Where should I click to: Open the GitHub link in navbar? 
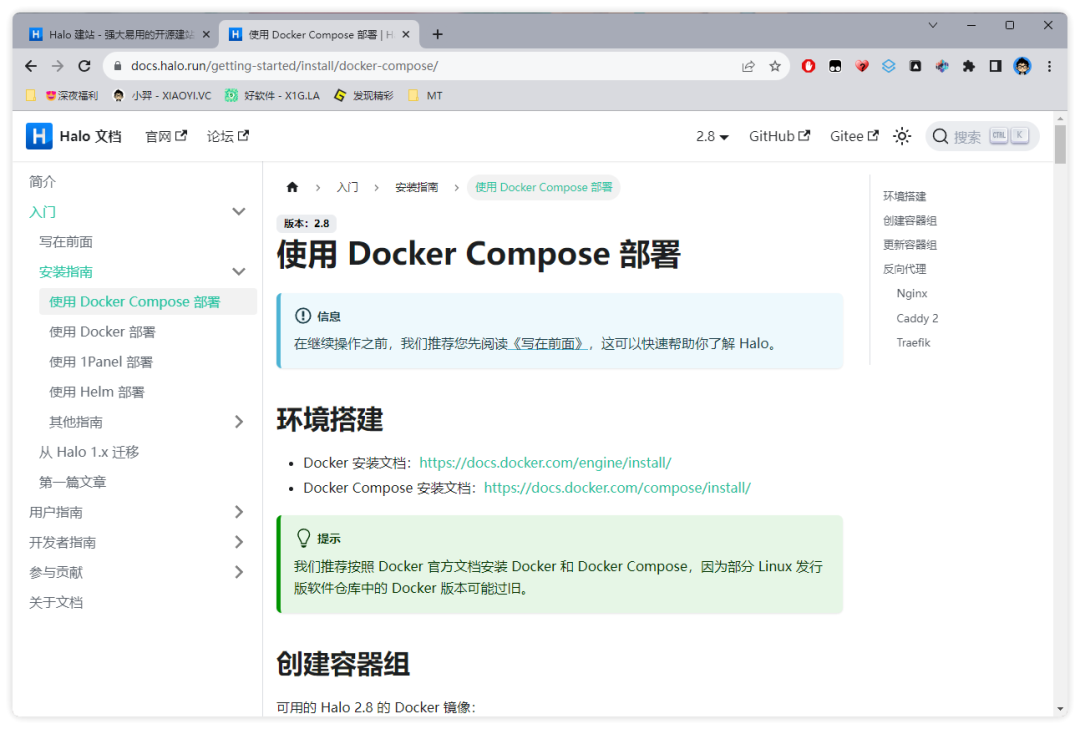click(779, 136)
